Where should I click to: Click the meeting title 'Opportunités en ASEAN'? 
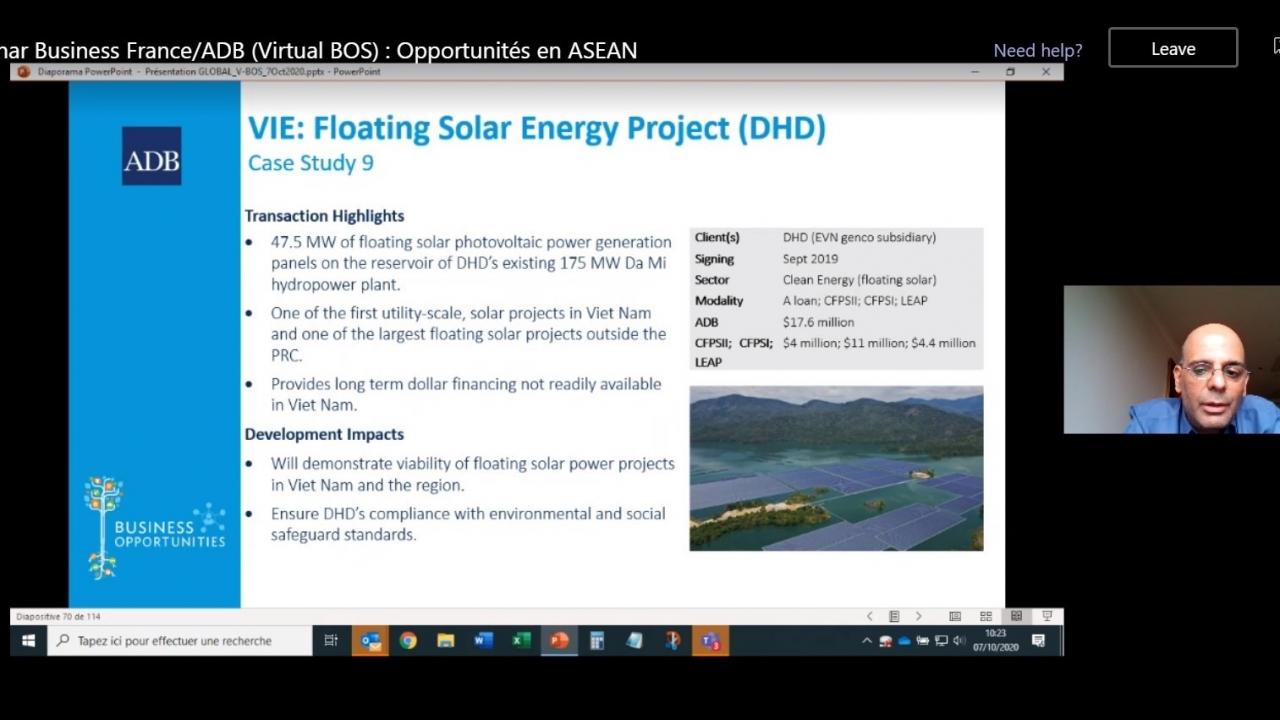coord(517,50)
